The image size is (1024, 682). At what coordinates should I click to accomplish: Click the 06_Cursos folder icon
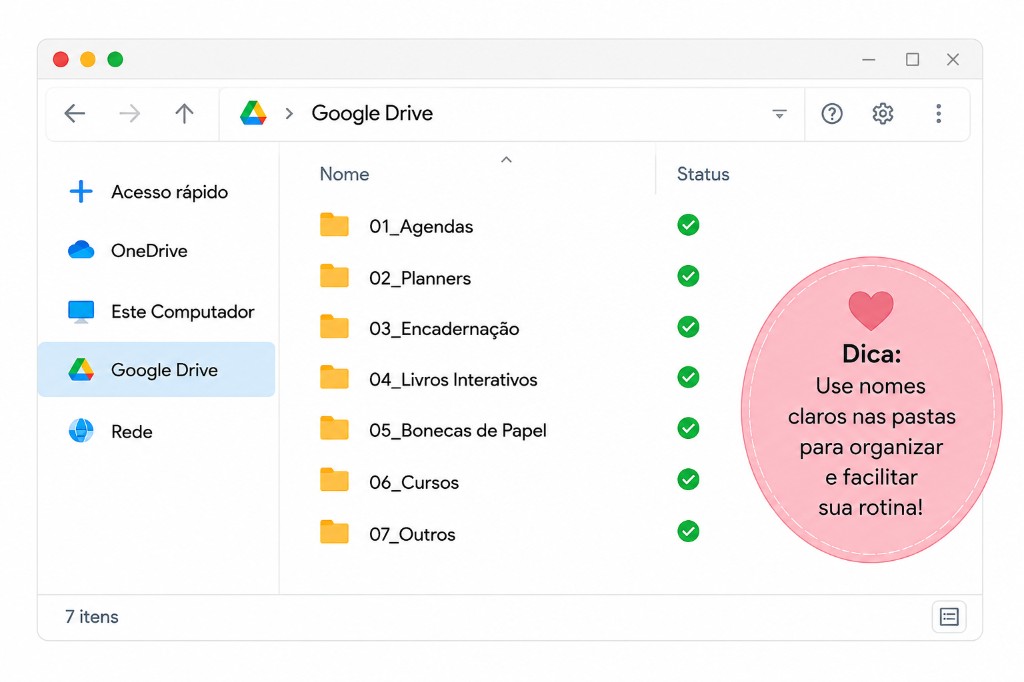click(x=334, y=480)
